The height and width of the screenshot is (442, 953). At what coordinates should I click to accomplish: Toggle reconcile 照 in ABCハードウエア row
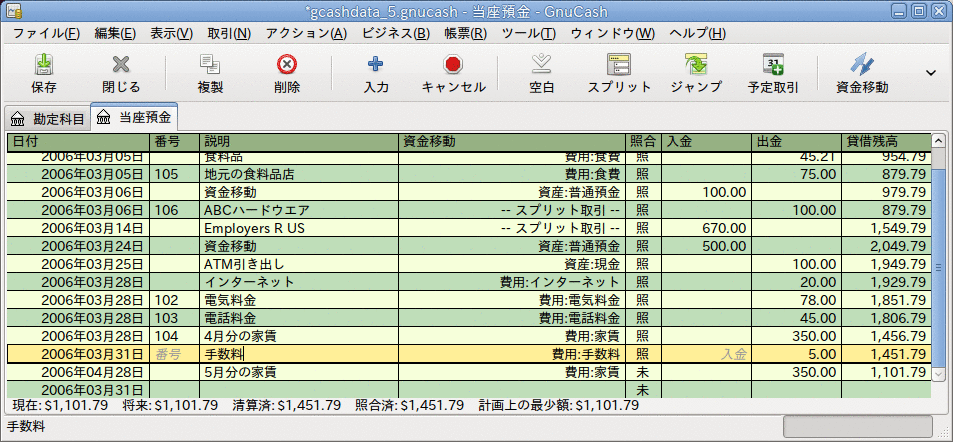tap(643, 210)
